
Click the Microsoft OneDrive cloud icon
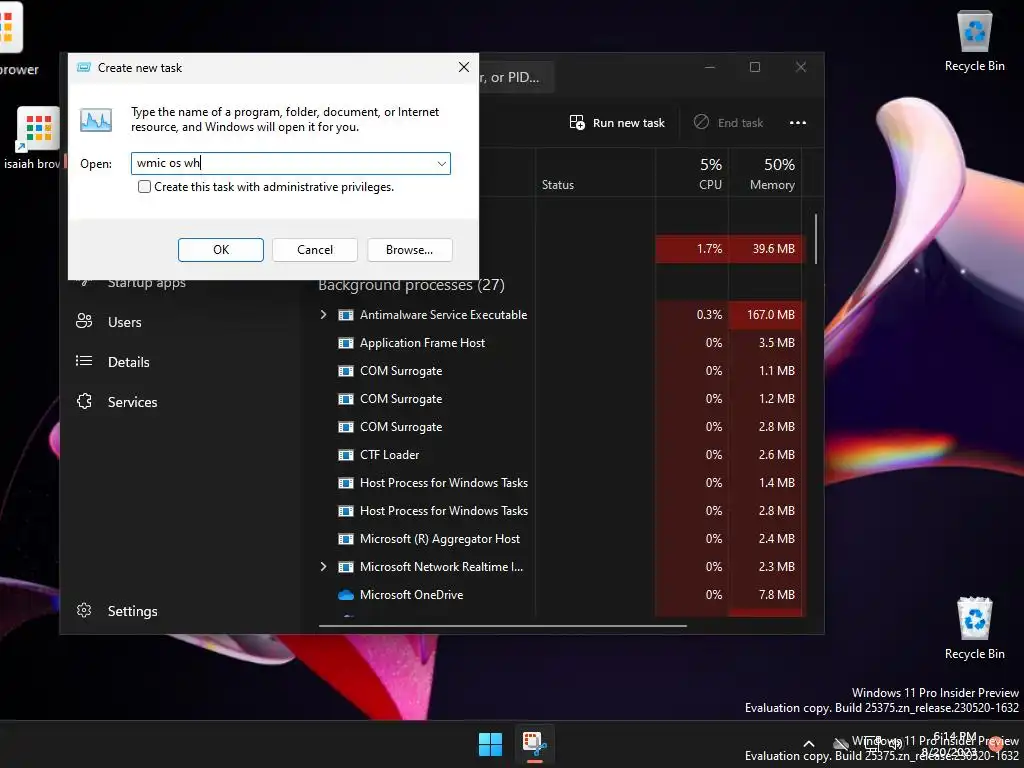345,595
